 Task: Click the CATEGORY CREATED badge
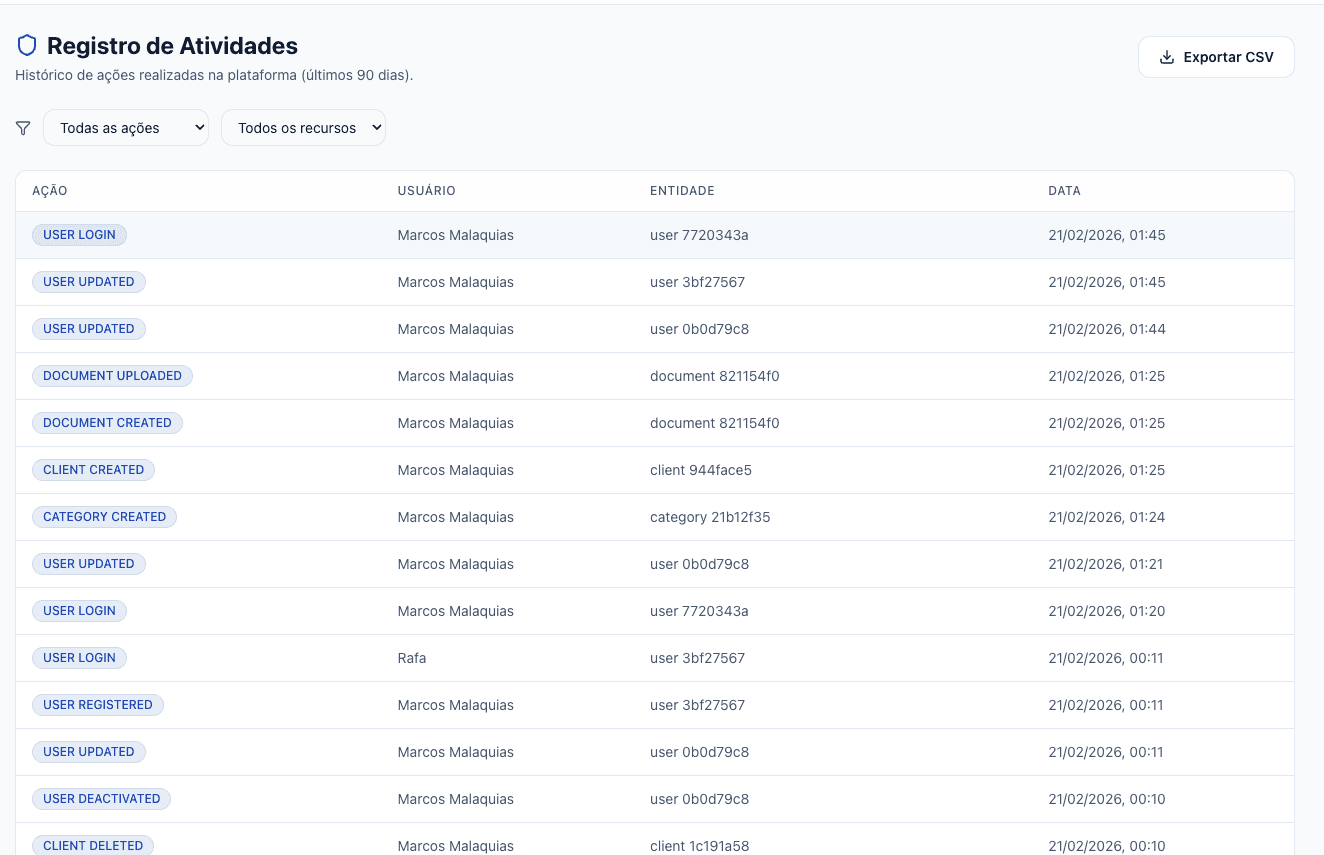tap(104, 517)
